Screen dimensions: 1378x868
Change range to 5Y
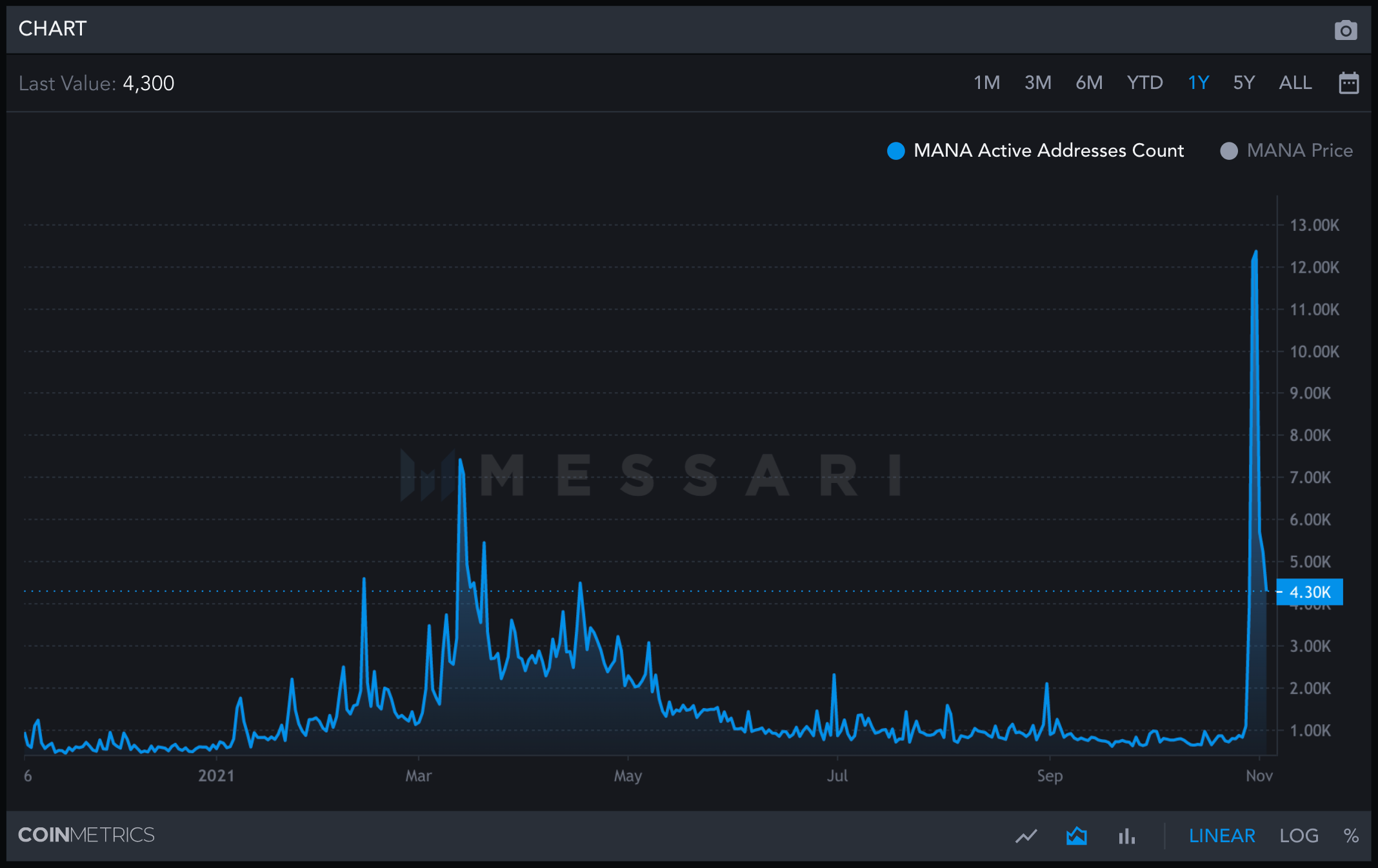(1244, 83)
